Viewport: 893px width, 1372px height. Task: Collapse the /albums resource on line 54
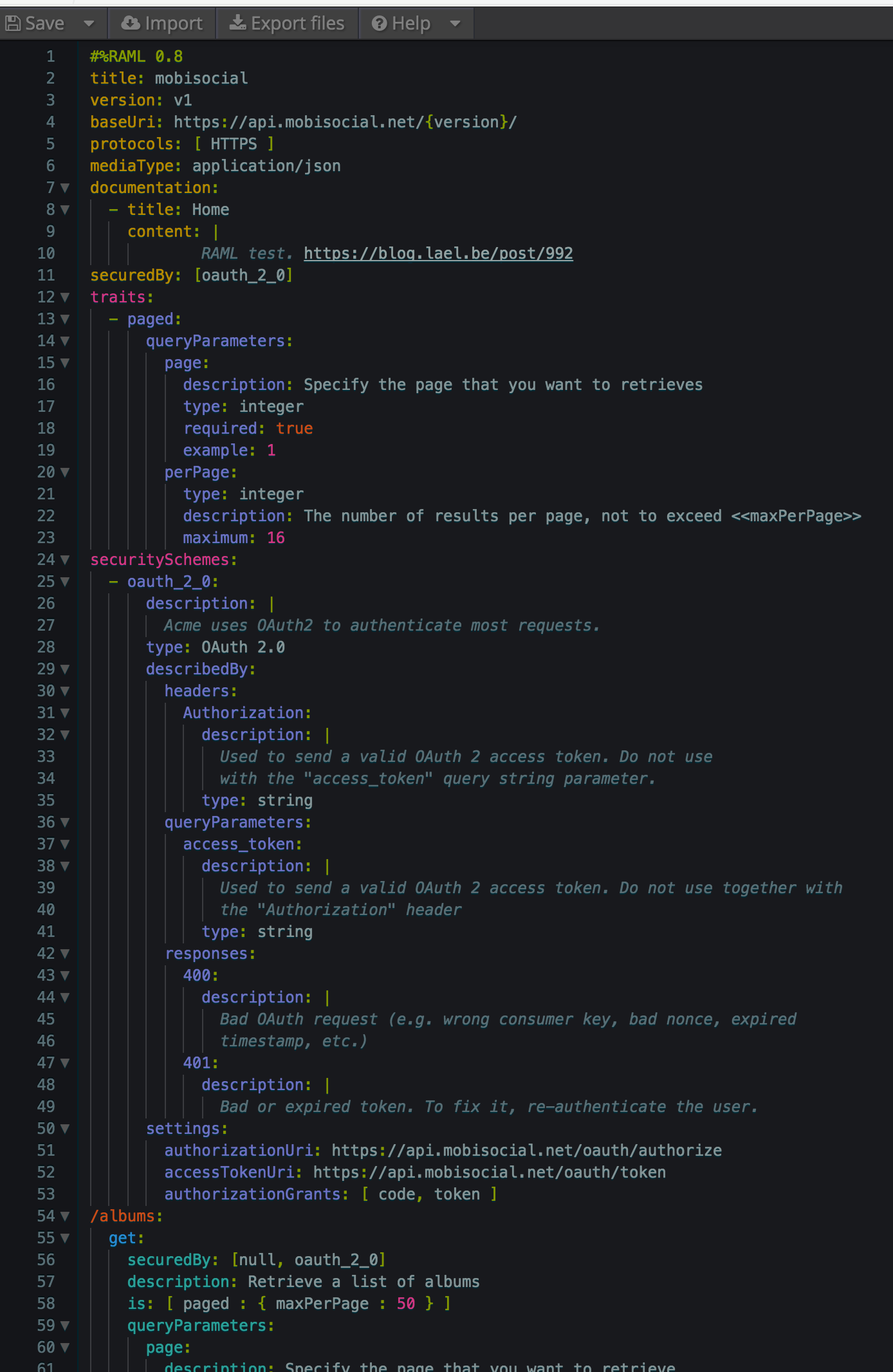click(x=64, y=1216)
